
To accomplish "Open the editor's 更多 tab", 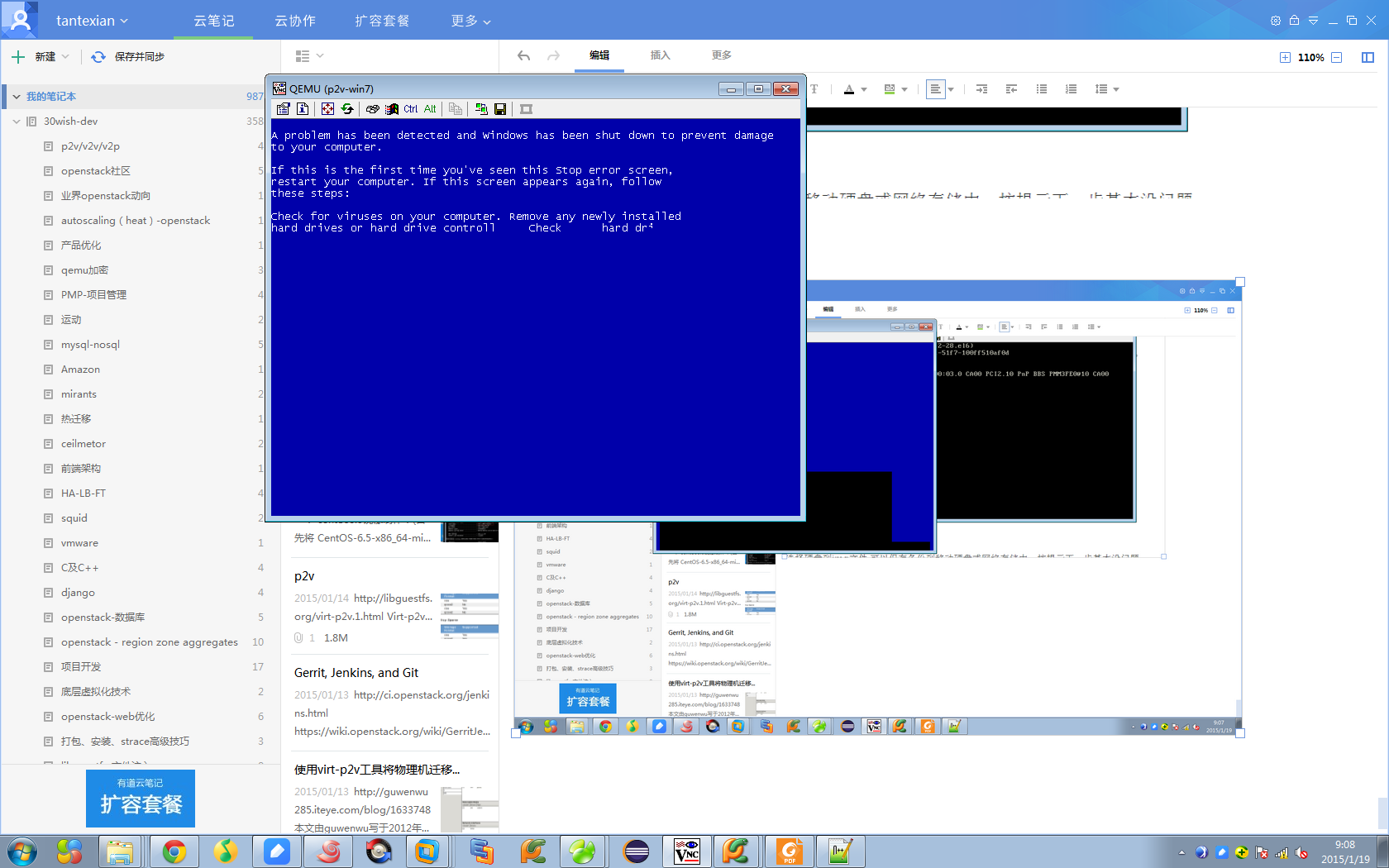I will pos(722,55).
